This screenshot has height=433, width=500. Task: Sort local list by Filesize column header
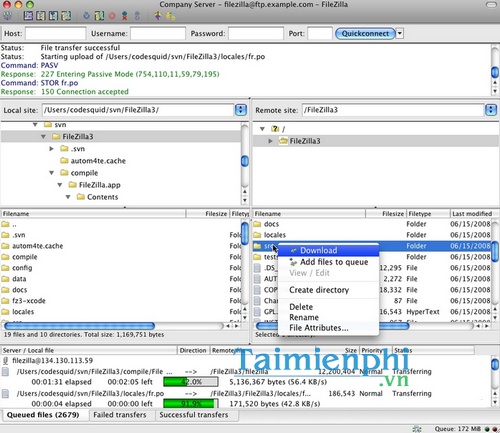tap(207, 214)
